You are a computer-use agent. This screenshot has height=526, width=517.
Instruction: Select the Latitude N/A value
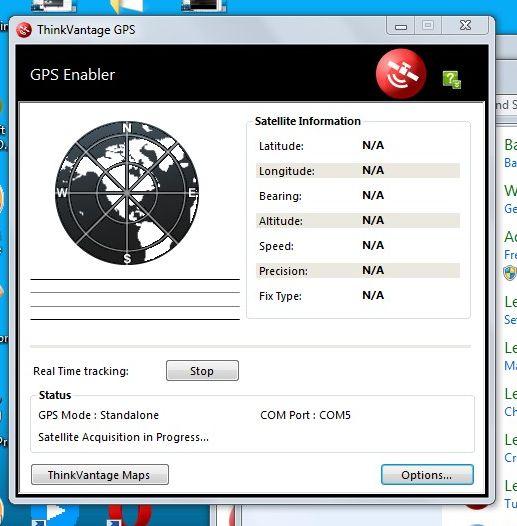(373, 145)
